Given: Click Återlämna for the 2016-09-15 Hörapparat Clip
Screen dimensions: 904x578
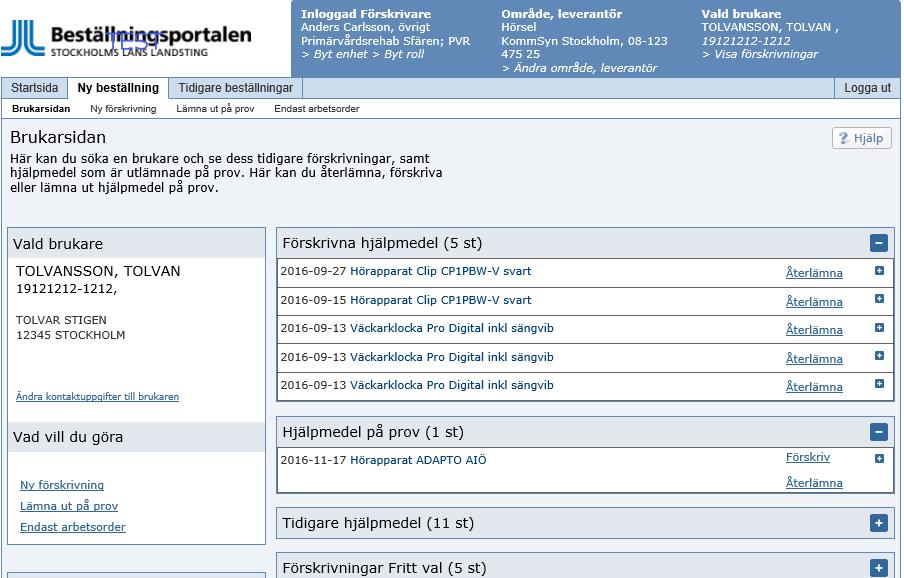Looking at the screenshot, I should click(814, 302).
